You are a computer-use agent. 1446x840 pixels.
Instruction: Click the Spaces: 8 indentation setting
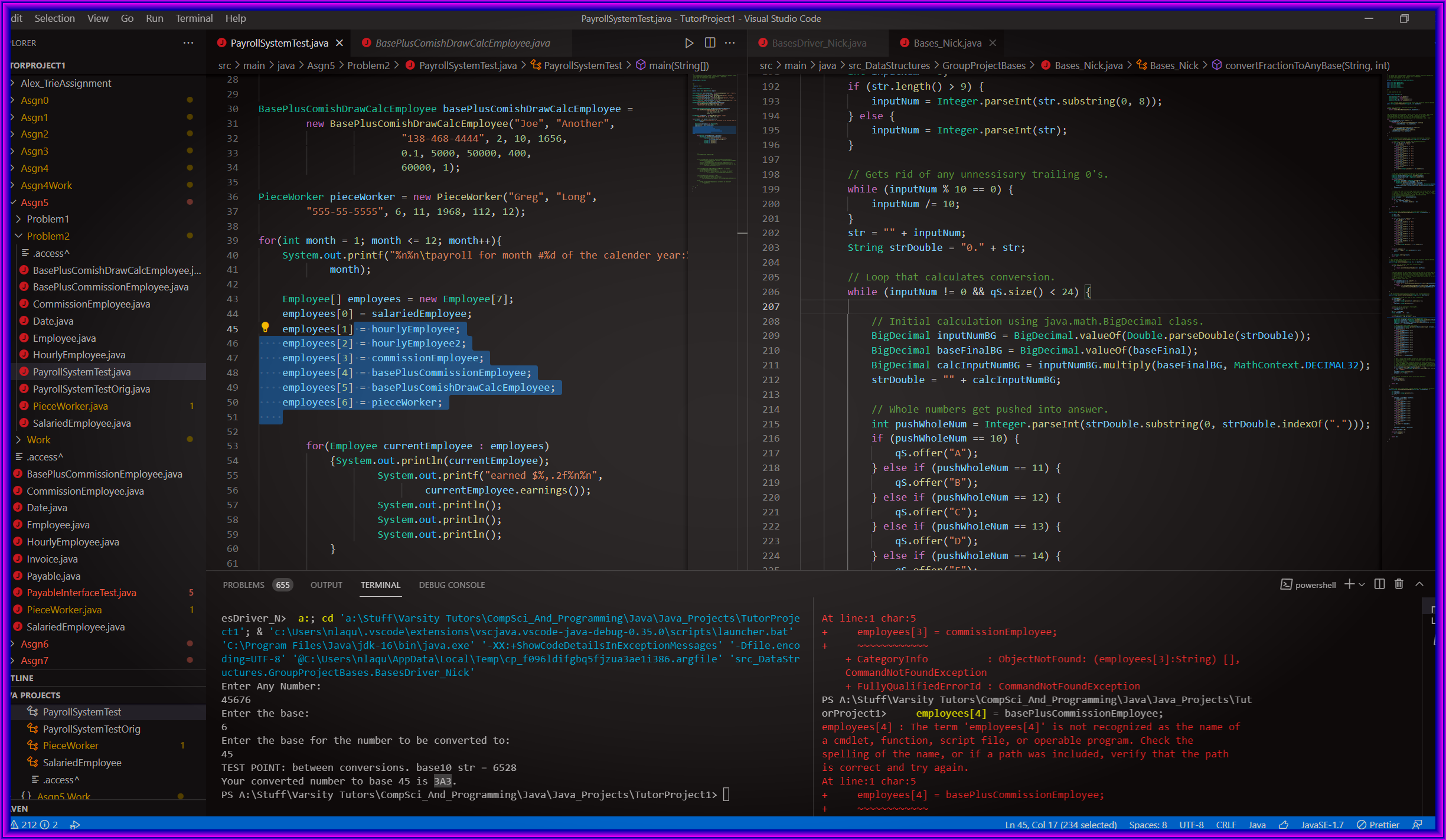click(1147, 825)
